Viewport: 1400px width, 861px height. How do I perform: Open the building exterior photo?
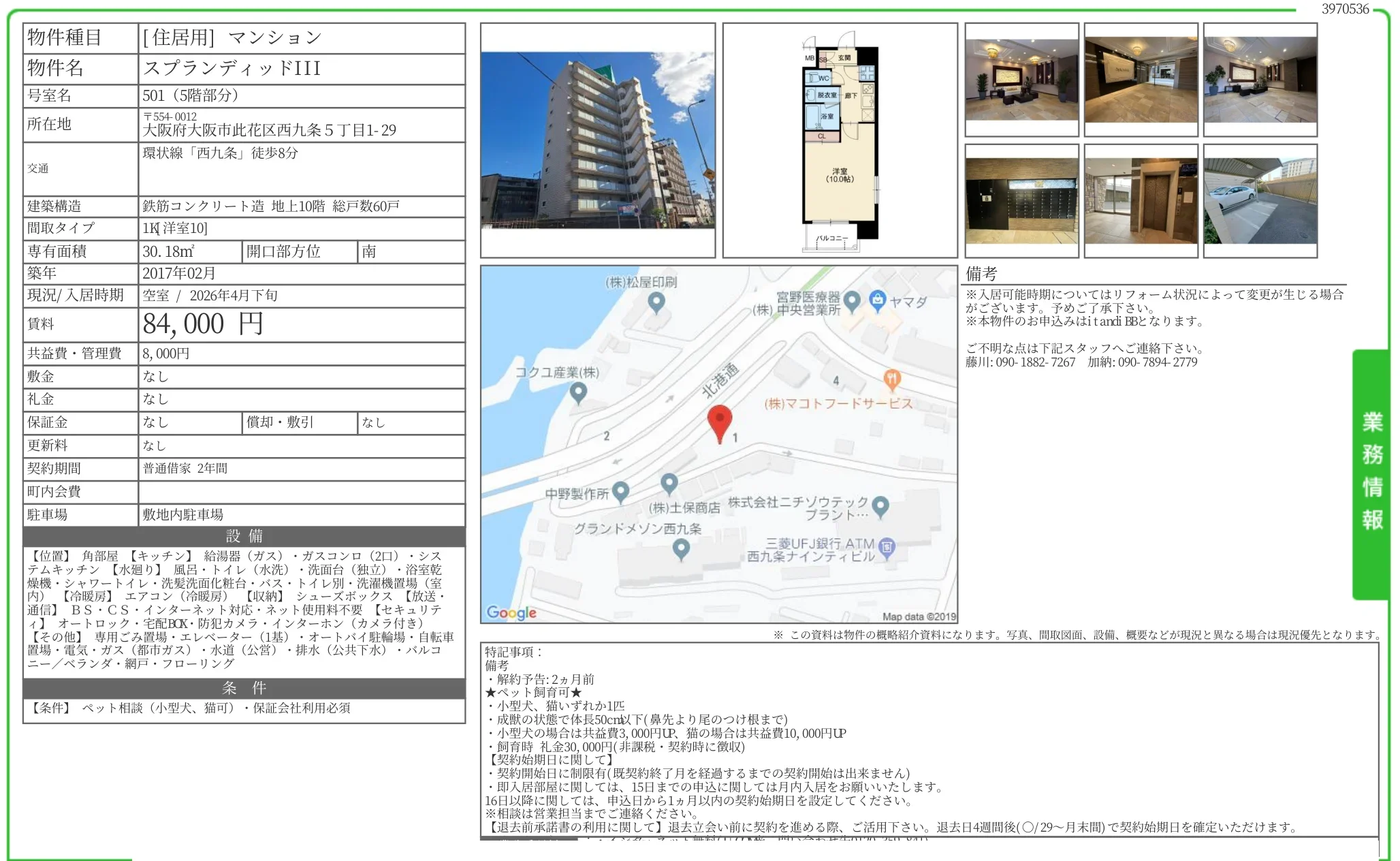pos(597,140)
